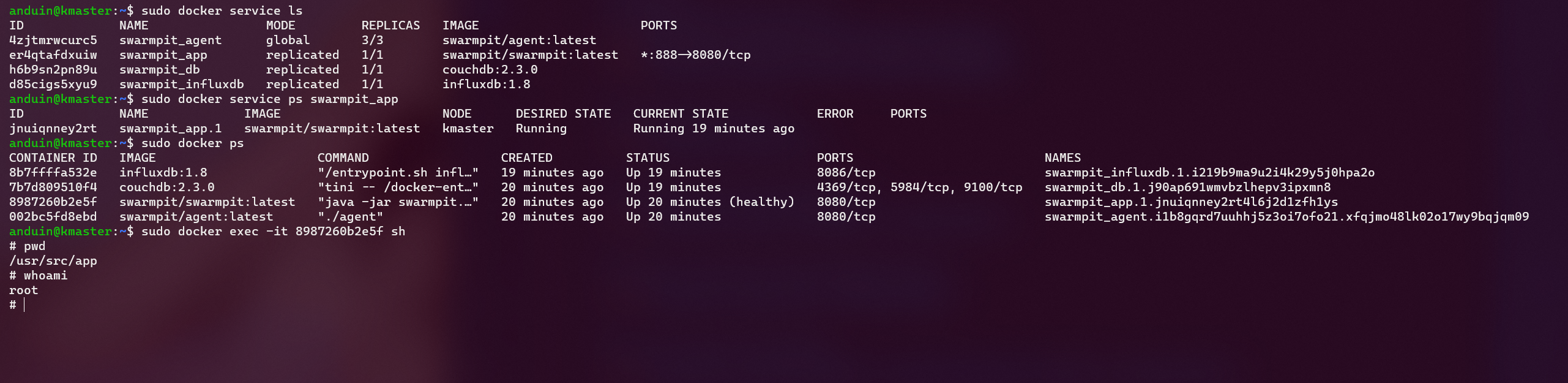The width and height of the screenshot is (1568, 383).
Task: Click the CONTAINER ID column header
Action: click(53, 158)
